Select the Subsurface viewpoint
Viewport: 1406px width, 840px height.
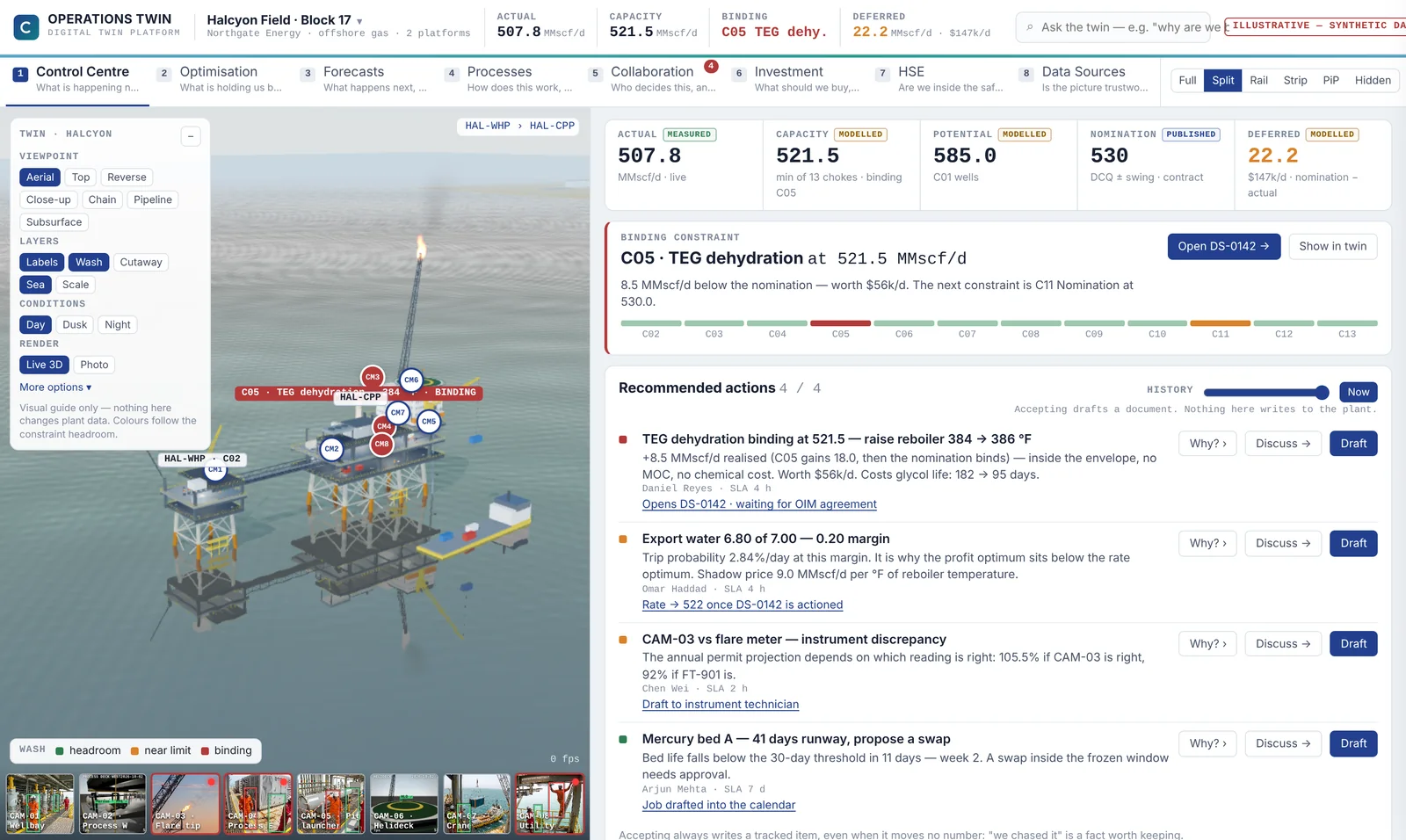coord(54,222)
